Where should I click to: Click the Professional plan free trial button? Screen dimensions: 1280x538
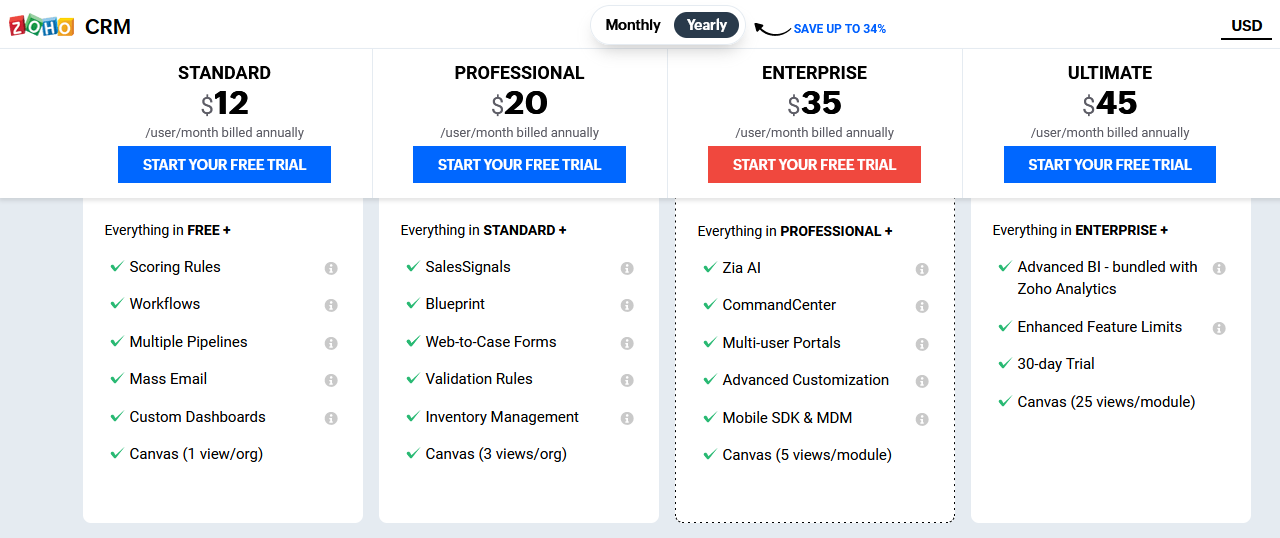(x=519, y=165)
